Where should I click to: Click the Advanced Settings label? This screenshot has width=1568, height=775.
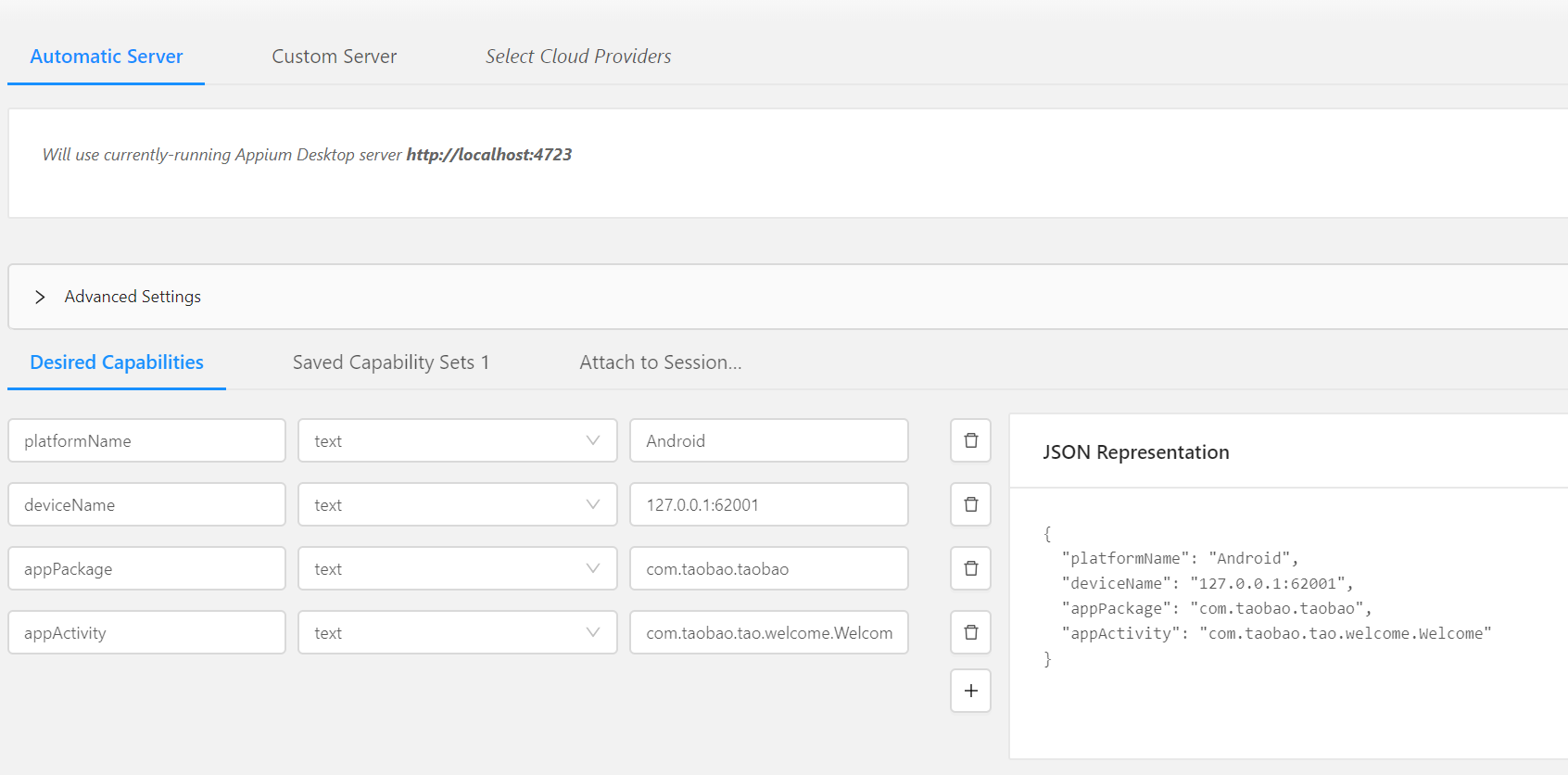click(x=133, y=297)
